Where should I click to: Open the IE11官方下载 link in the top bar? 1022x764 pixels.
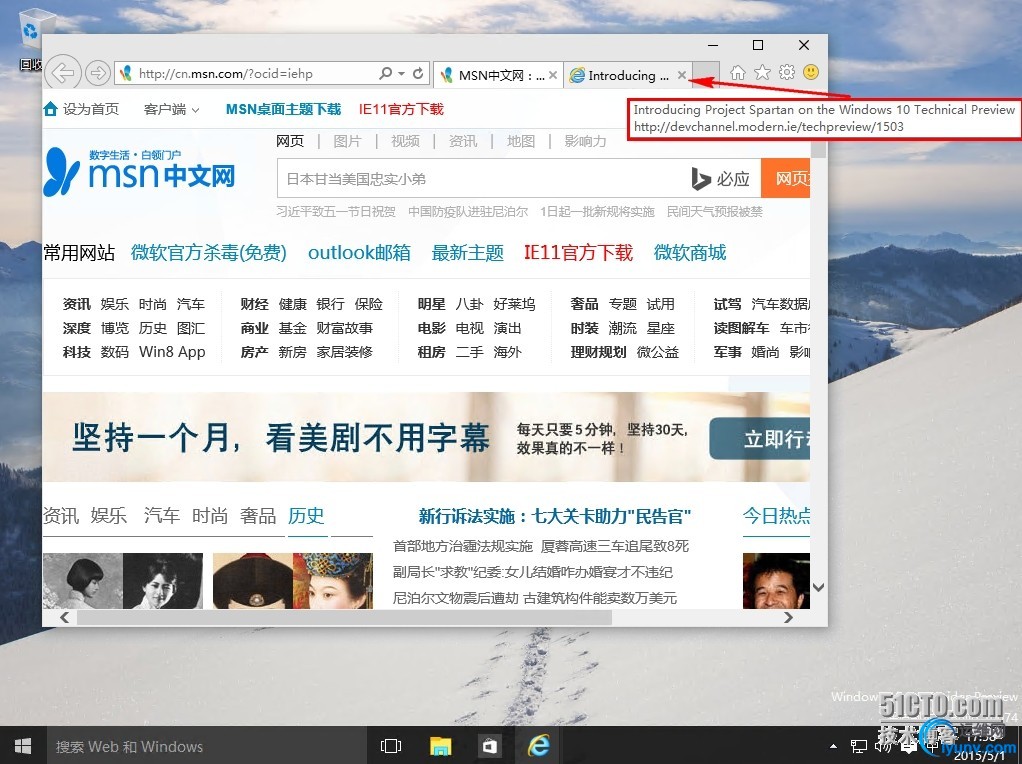coord(401,110)
